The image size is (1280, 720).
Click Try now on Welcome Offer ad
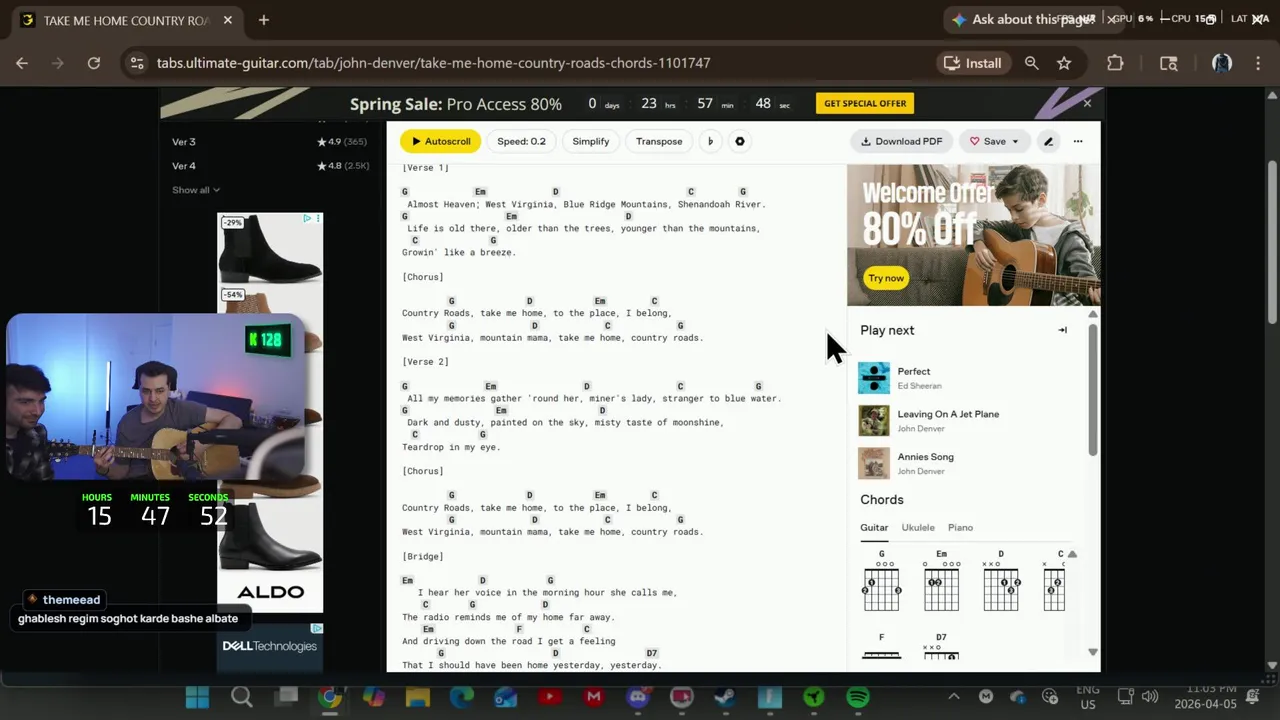[x=886, y=278]
